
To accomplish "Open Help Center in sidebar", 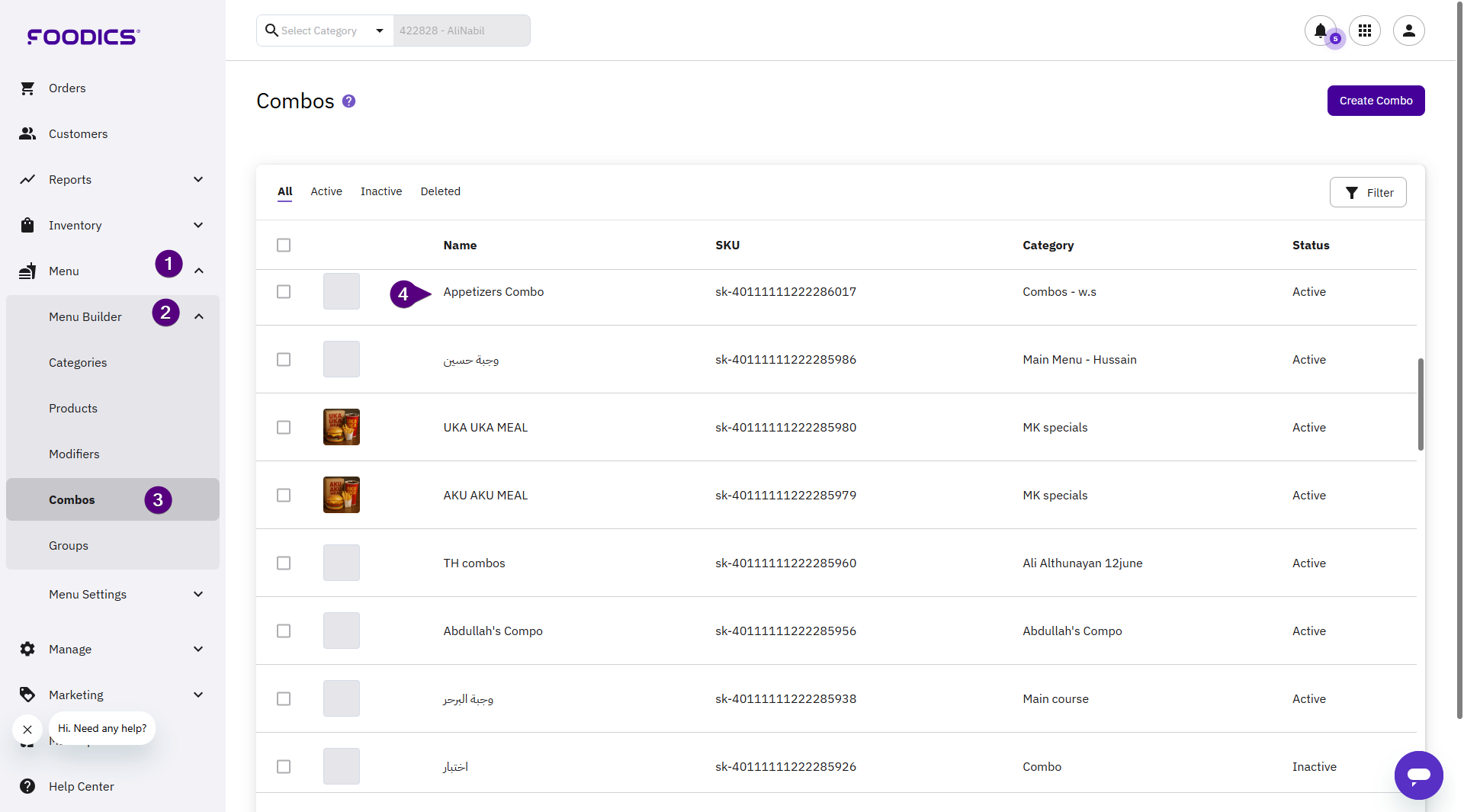I will (81, 786).
